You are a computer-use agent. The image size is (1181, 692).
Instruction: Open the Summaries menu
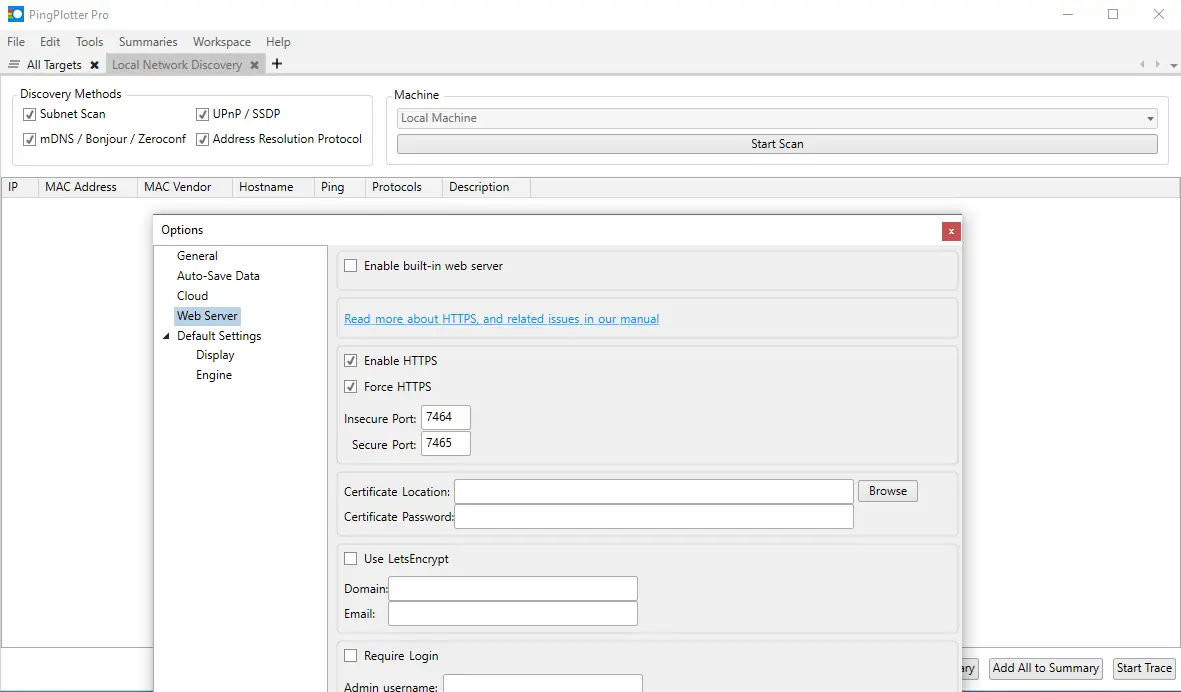(148, 42)
